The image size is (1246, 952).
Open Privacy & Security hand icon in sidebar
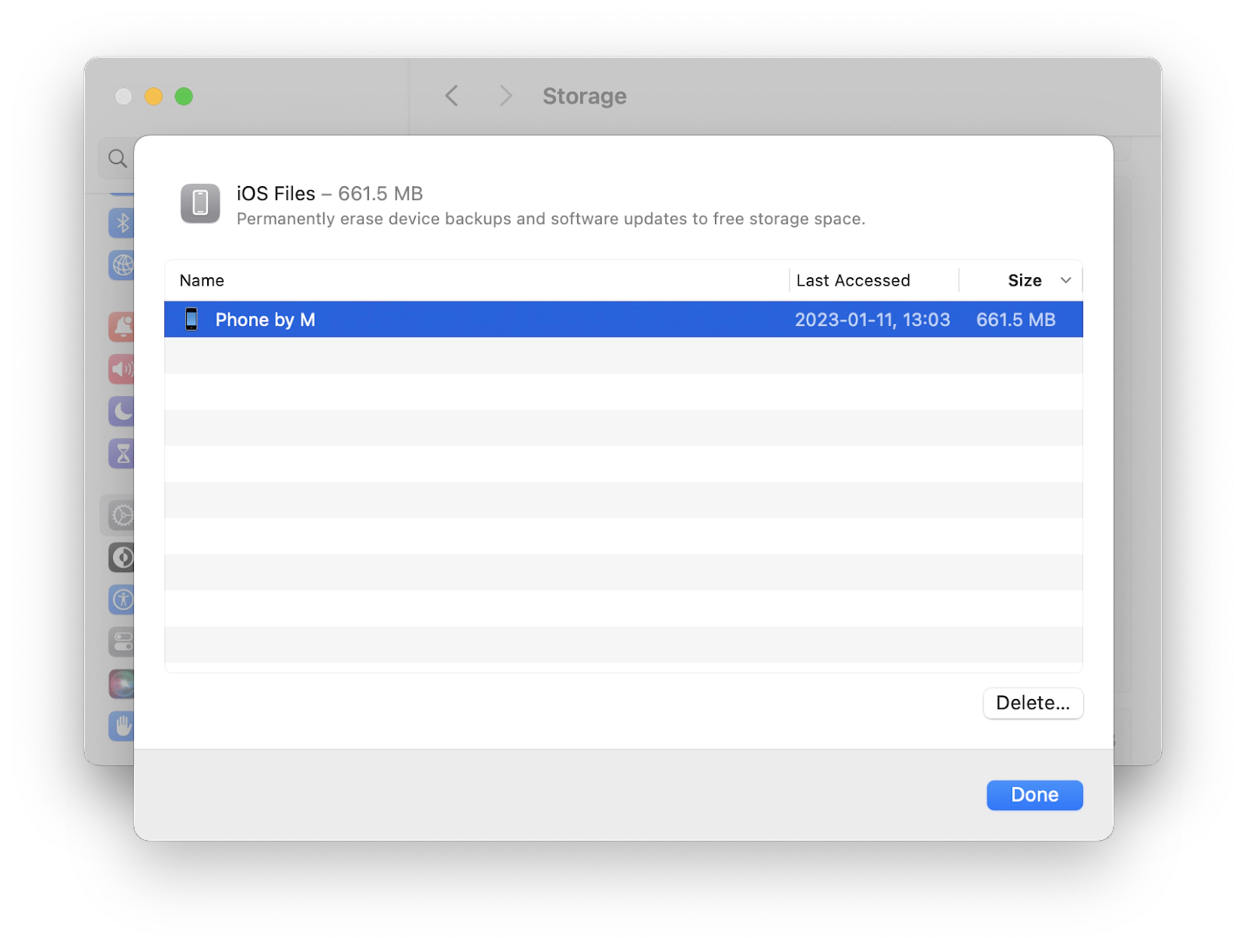point(121,725)
